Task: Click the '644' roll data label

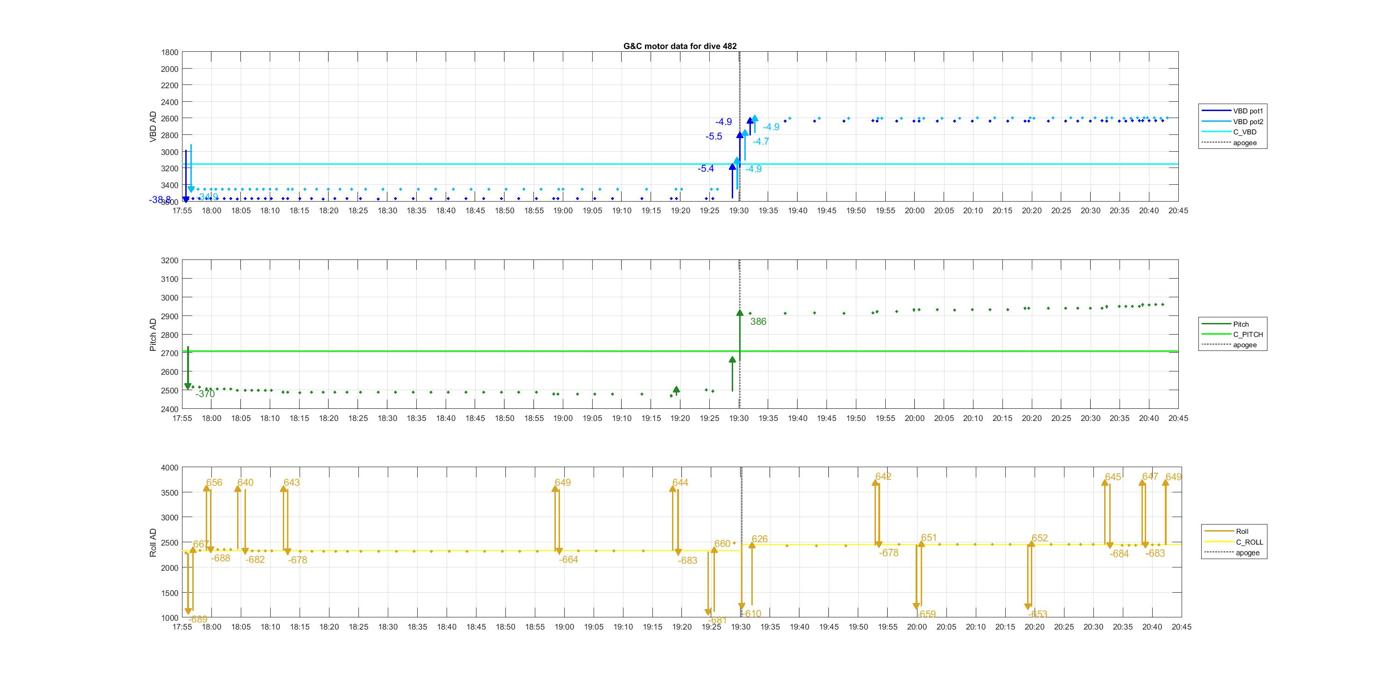Action: click(680, 483)
